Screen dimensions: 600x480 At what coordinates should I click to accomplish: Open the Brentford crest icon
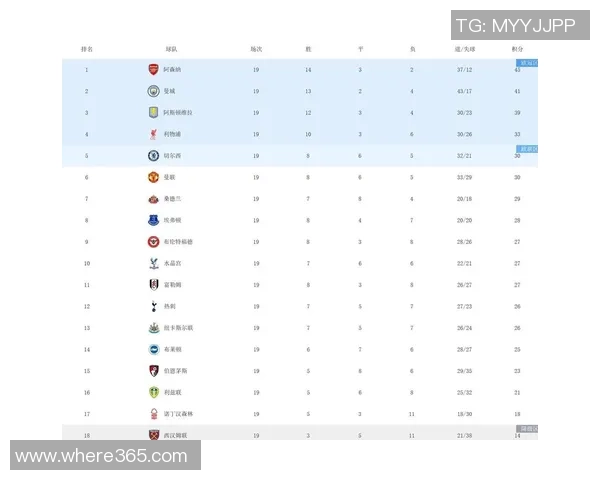click(153, 242)
